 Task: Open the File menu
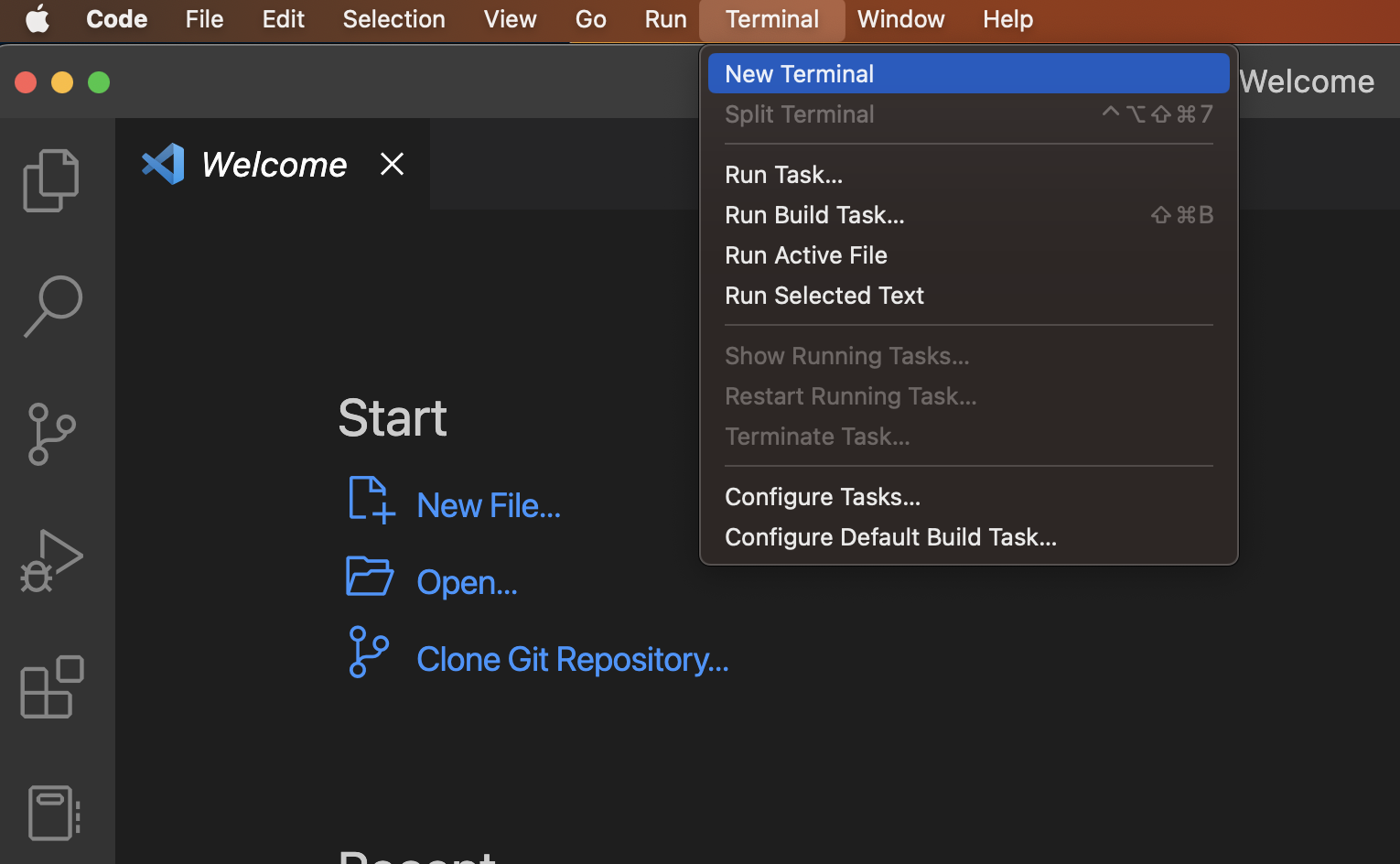(204, 18)
